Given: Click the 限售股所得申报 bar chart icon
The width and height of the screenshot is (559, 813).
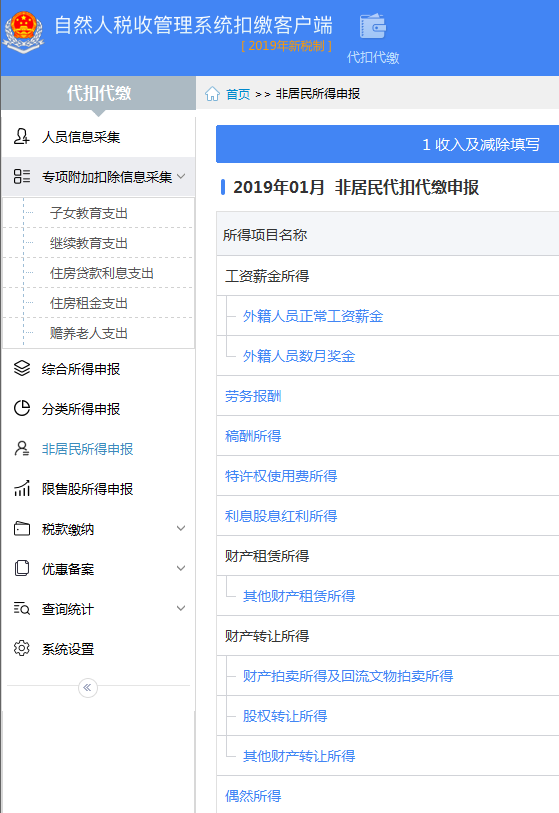Looking at the screenshot, I should (x=21, y=488).
